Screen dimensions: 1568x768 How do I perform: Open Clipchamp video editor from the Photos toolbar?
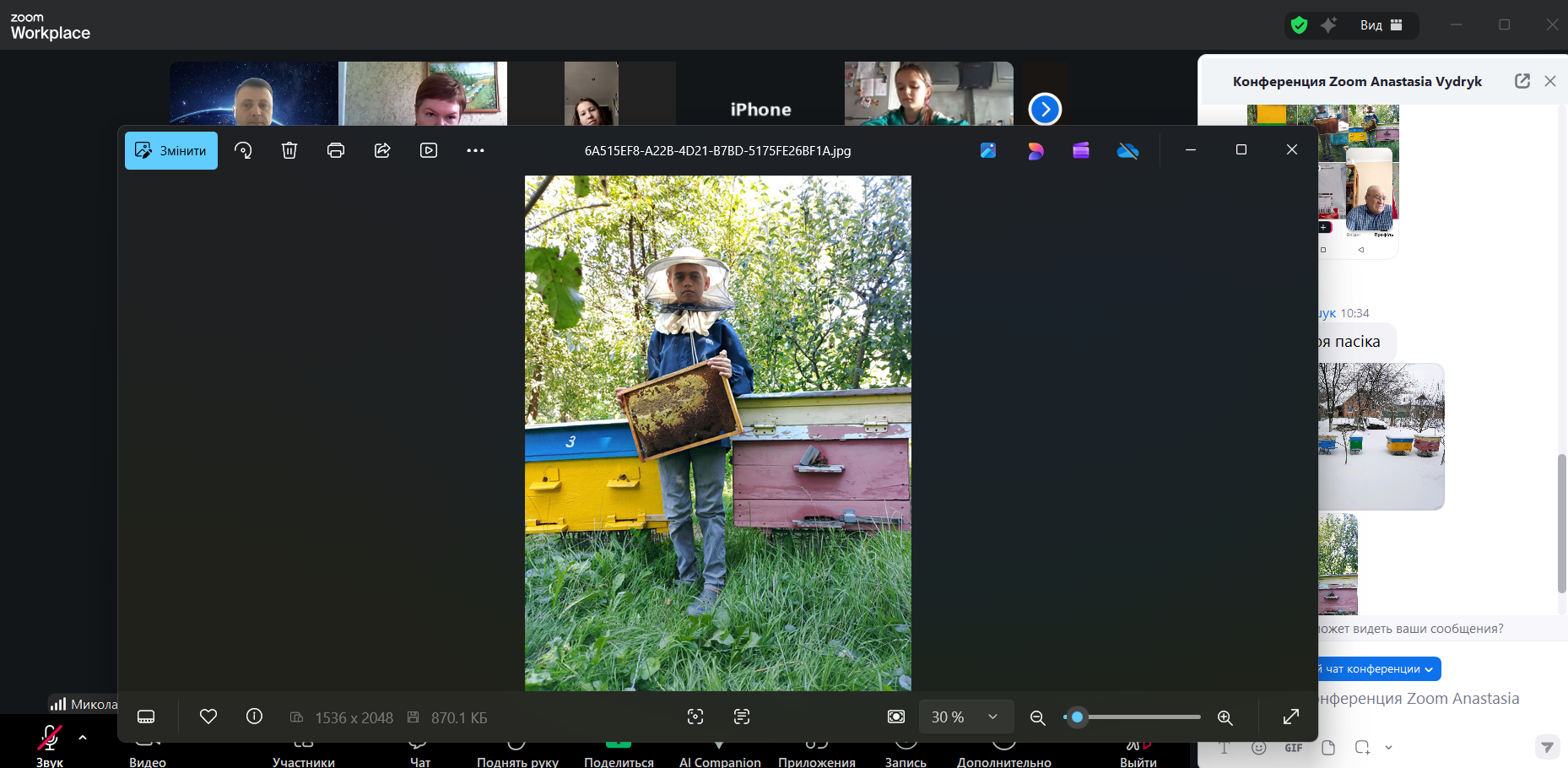click(1081, 150)
